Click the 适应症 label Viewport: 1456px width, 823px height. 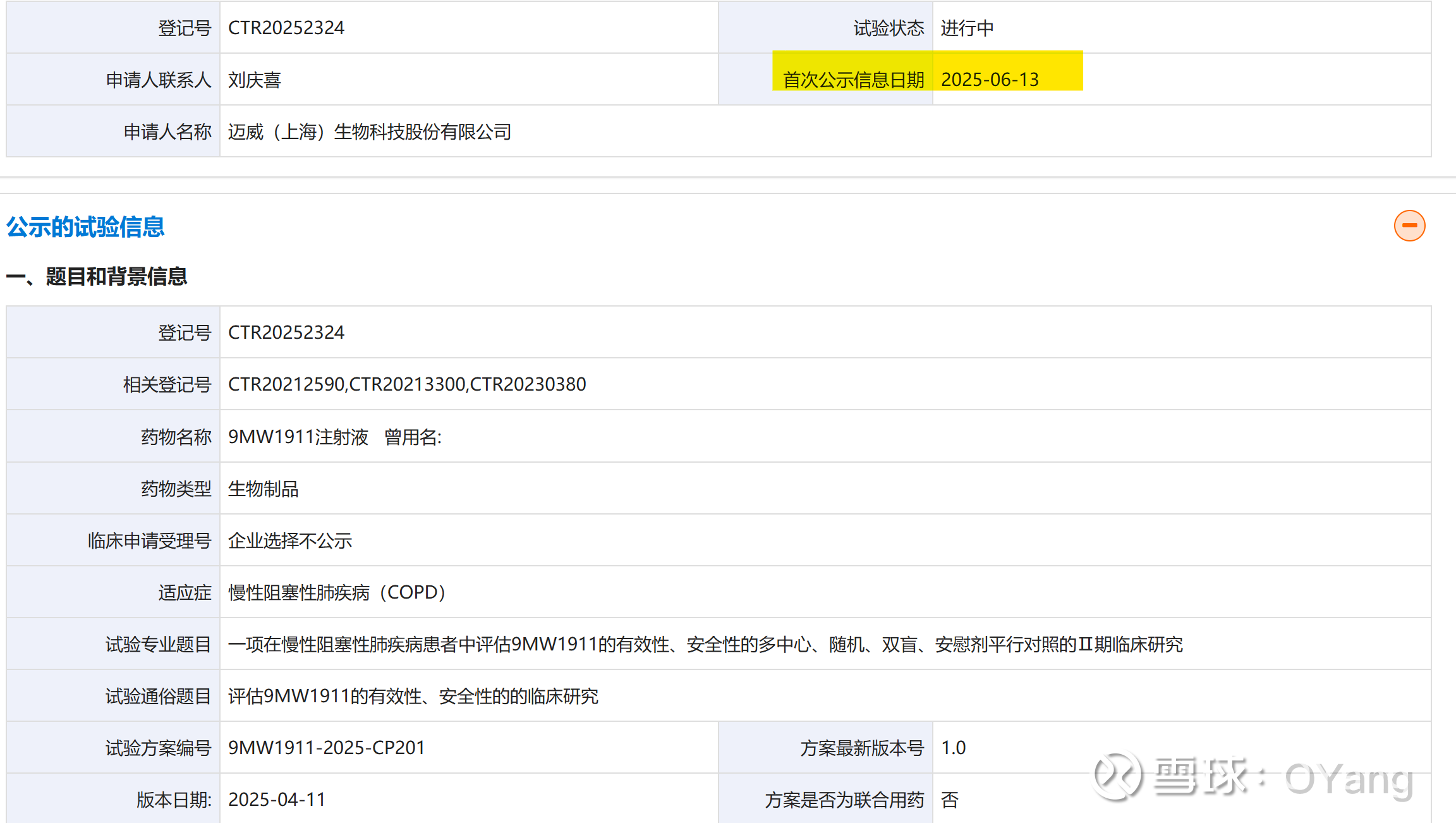coord(185,592)
